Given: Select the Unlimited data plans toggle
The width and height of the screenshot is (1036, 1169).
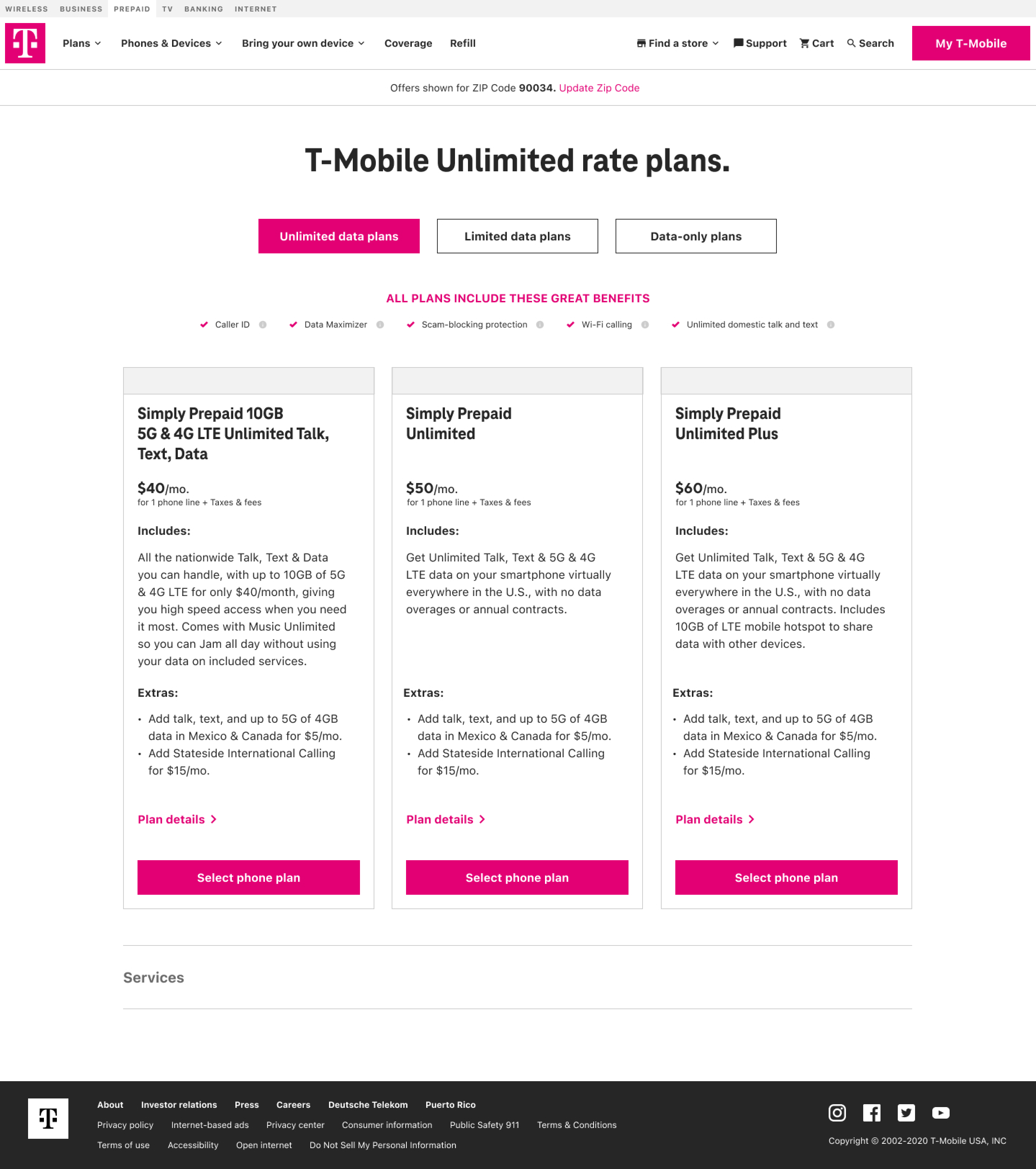Looking at the screenshot, I should coord(339,236).
